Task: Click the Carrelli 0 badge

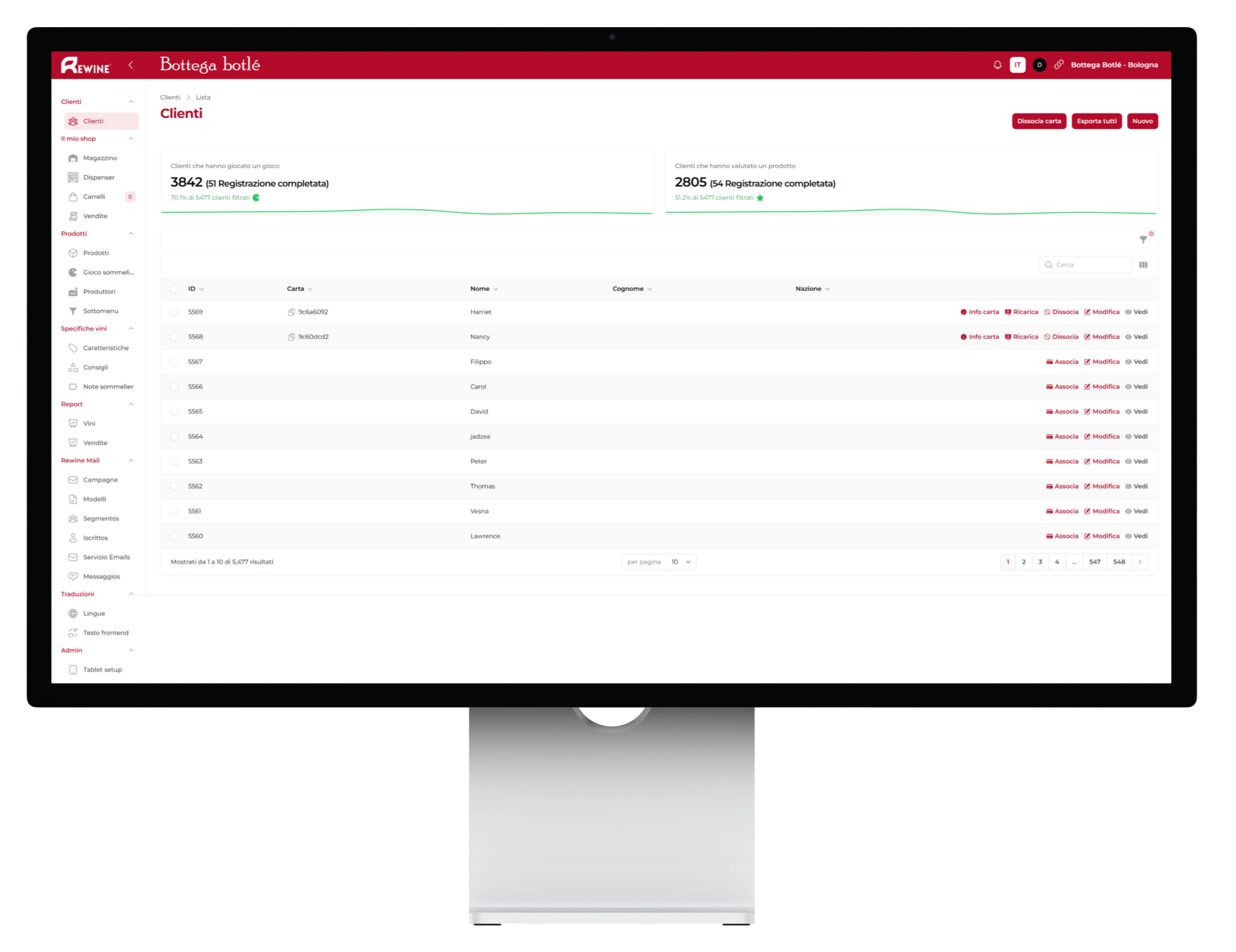Action: click(130, 197)
